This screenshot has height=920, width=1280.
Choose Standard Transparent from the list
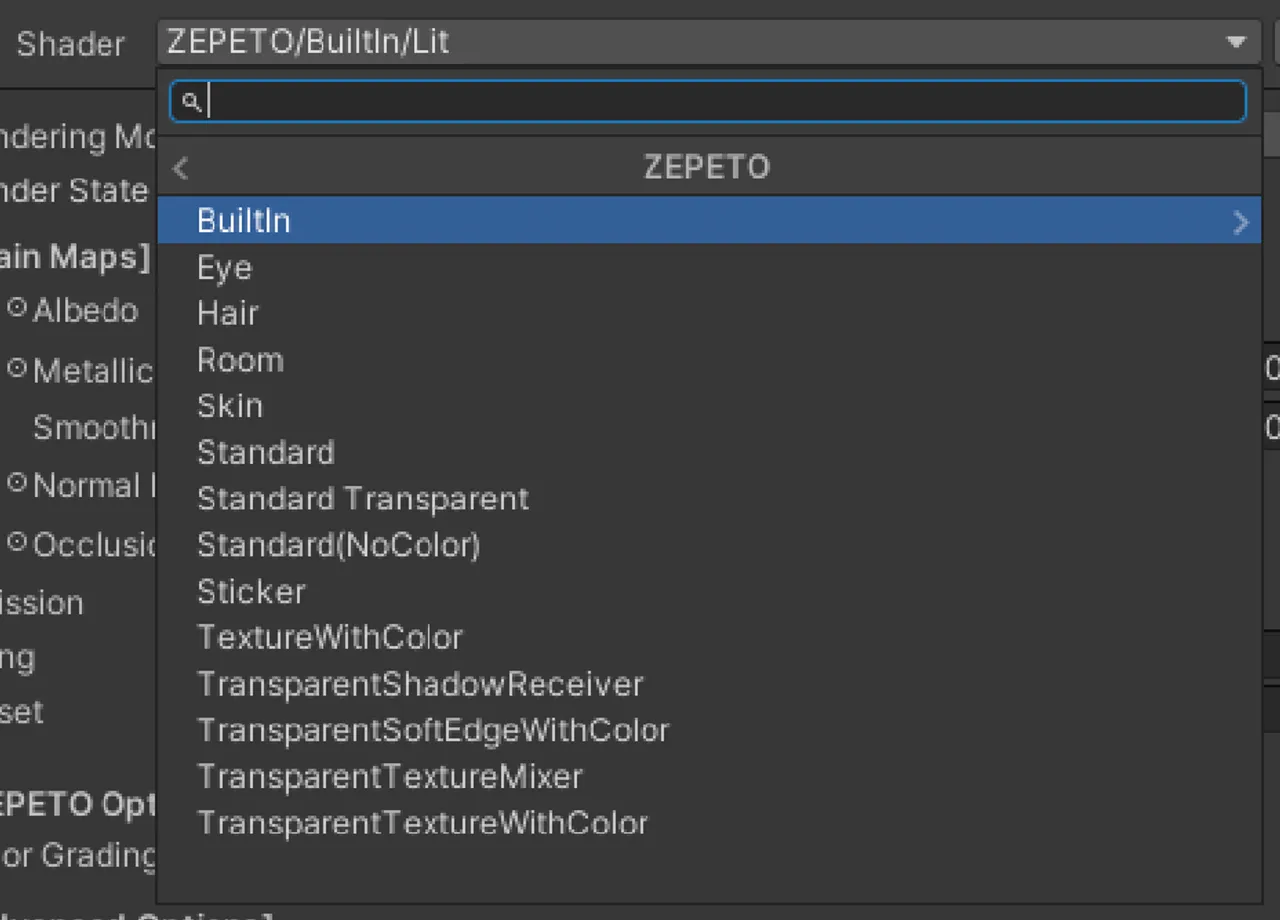(363, 498)
